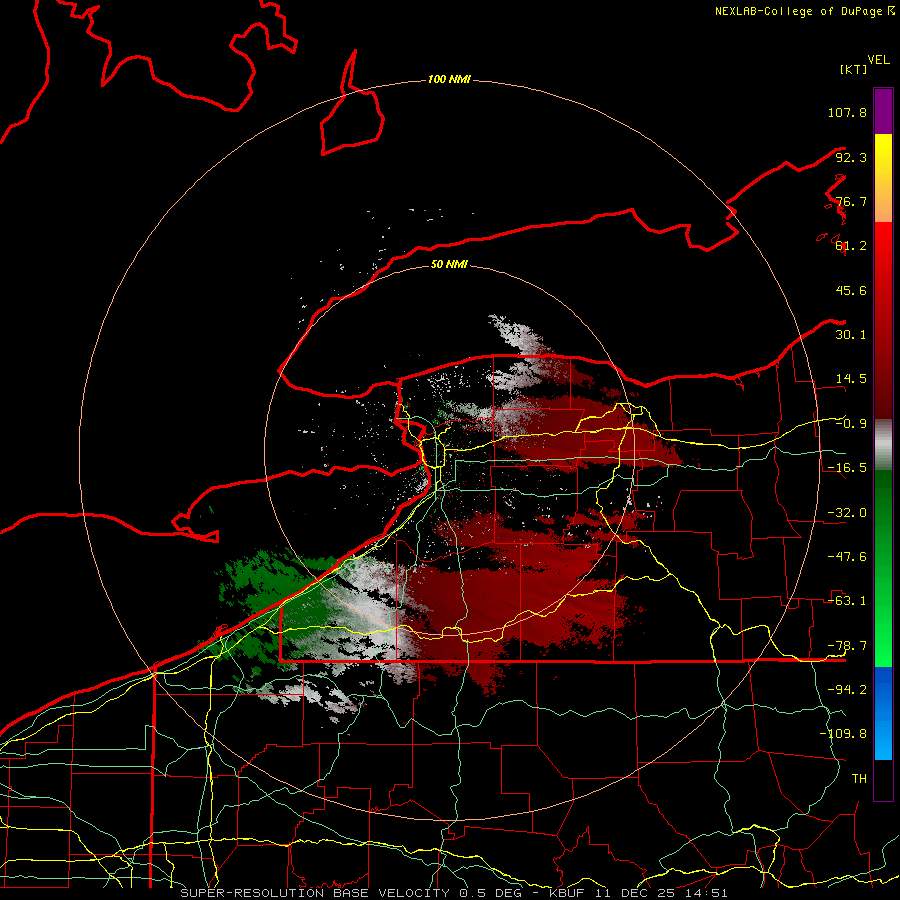Click the Super-Resolution Base Velocity footer caption
This screenshot has height=900, width=900.
(x=453, y=893)
